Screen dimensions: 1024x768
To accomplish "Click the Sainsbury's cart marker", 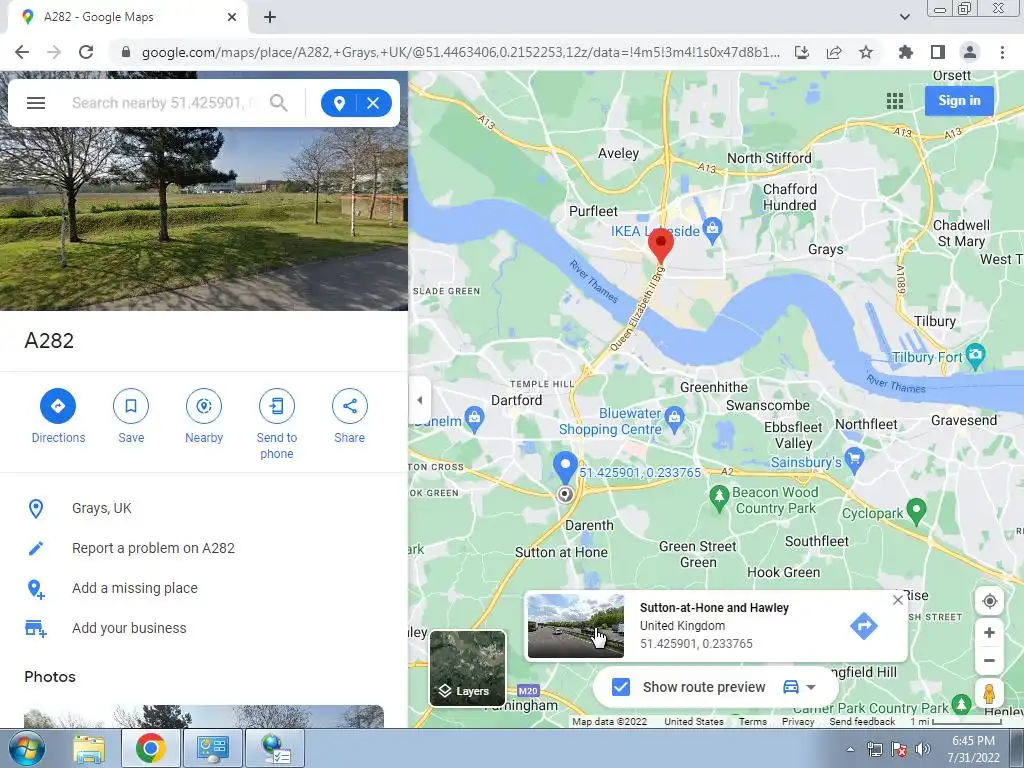I will pos(854,459).
